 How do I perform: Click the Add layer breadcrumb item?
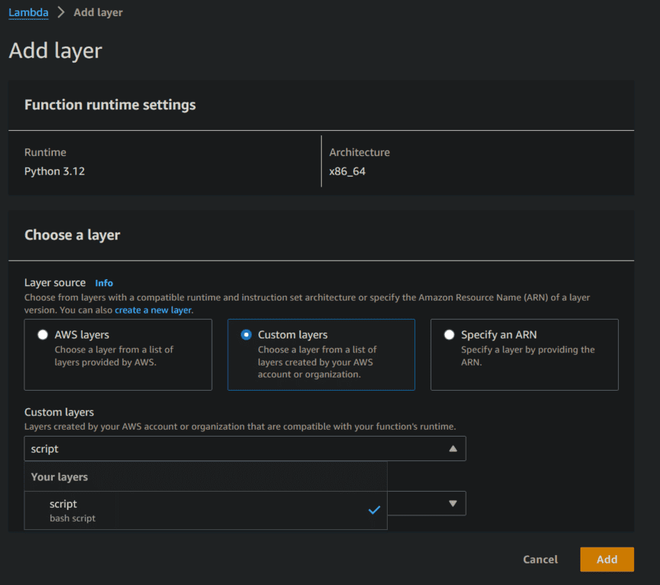[98, 13]
